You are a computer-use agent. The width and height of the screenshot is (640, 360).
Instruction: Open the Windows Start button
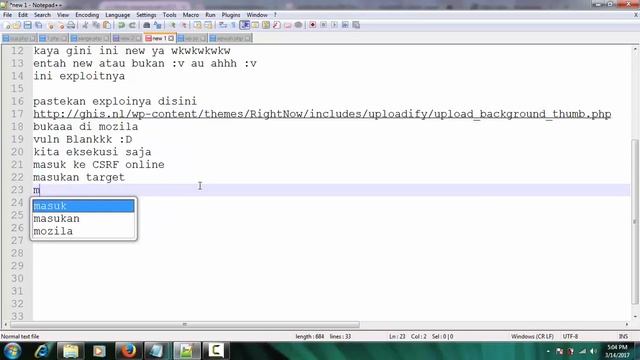coord(12,351)
